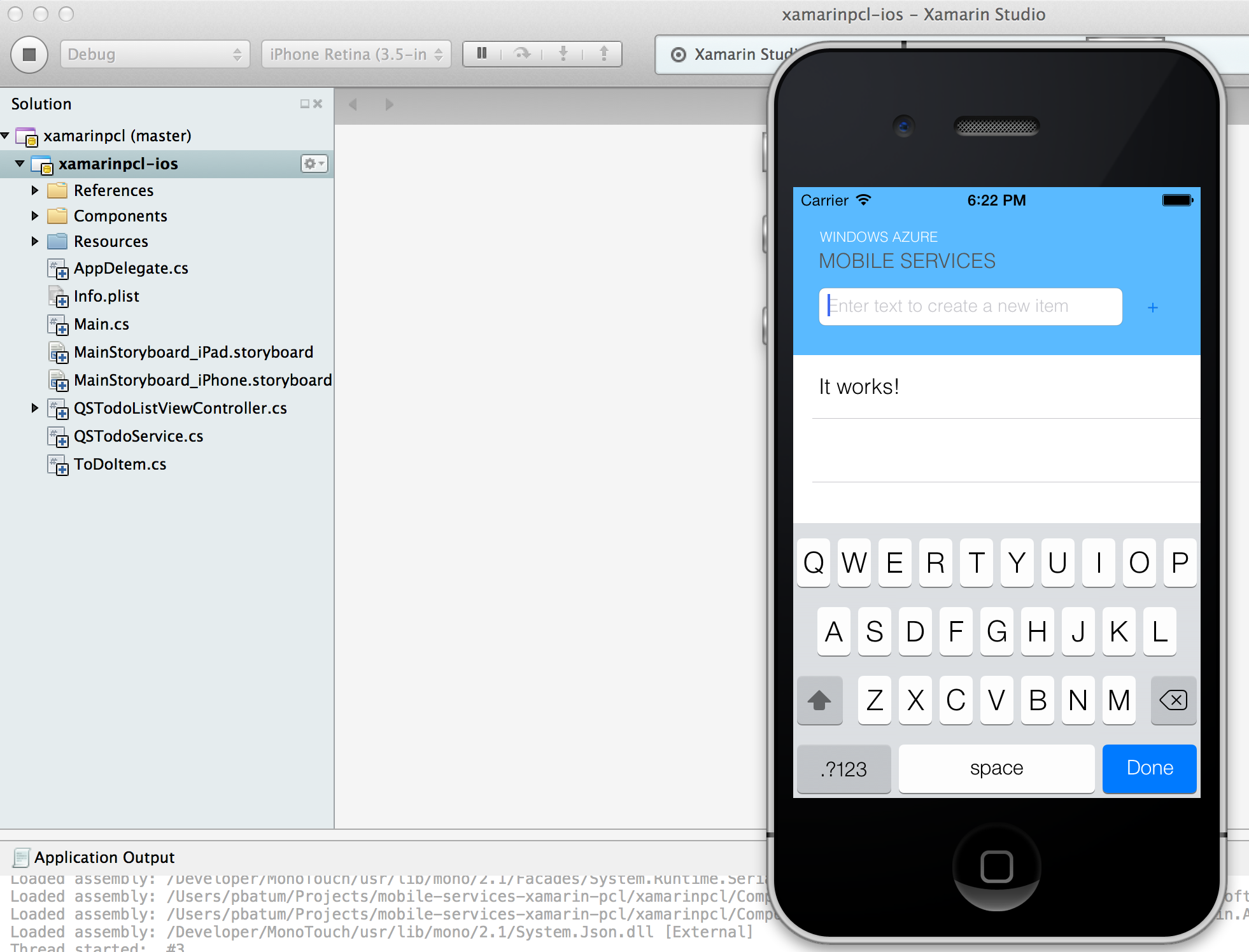
Task: Expand the QSTodoListViewController.cs node
Action: click(x=35, y=408)
